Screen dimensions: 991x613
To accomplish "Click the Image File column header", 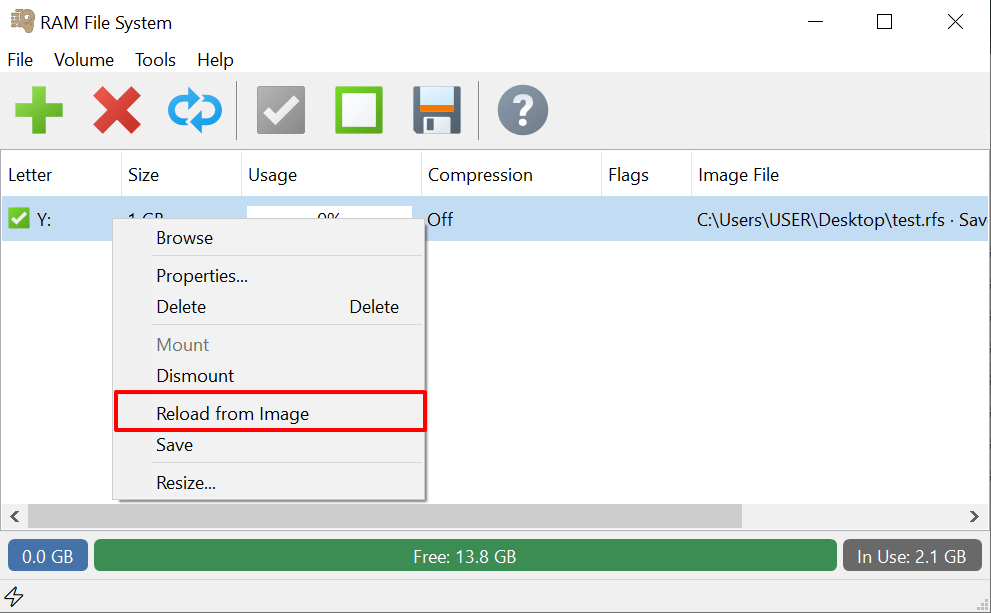I will pyautogui.click(x=840, y=175).
